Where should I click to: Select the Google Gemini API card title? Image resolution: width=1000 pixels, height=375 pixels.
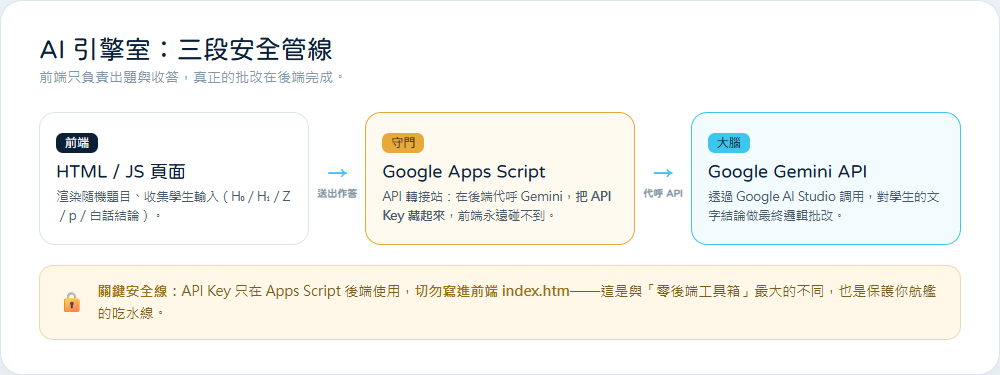pyautogui.click(x=787, y=172)
